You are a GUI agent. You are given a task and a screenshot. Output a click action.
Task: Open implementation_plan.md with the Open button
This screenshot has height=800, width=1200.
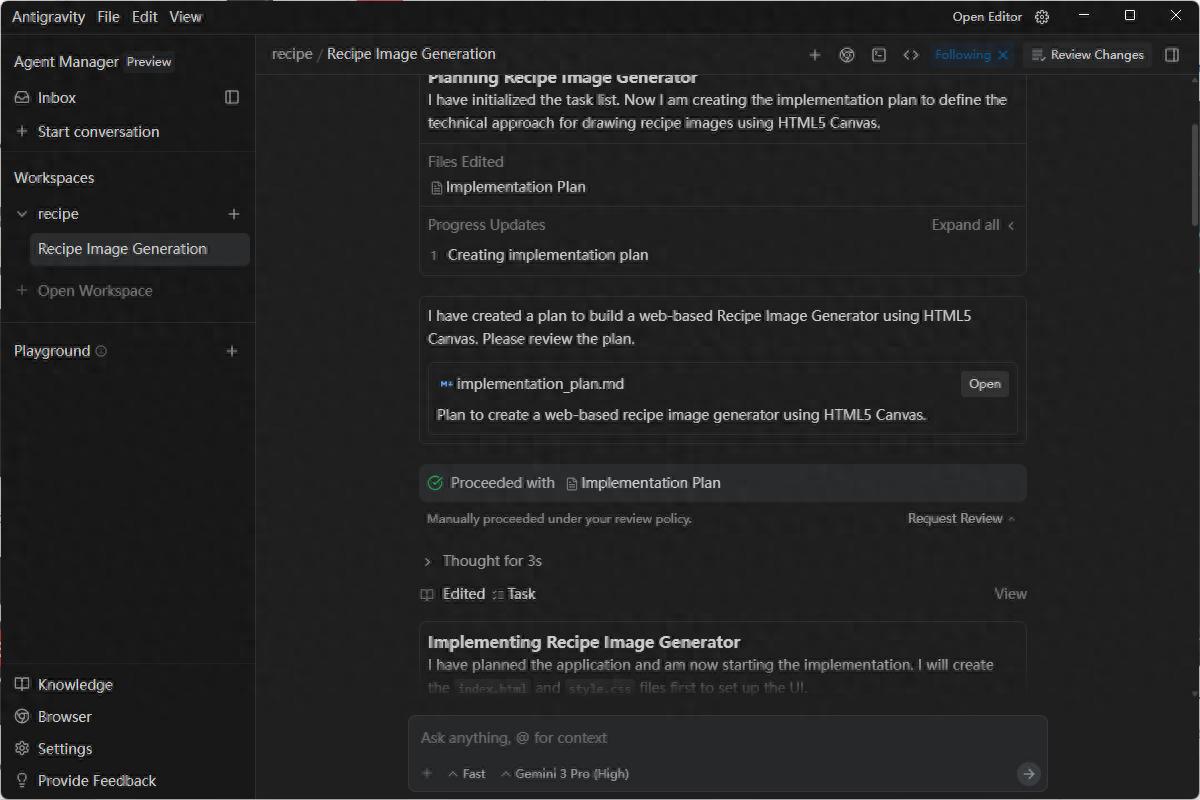coord(984,384)
